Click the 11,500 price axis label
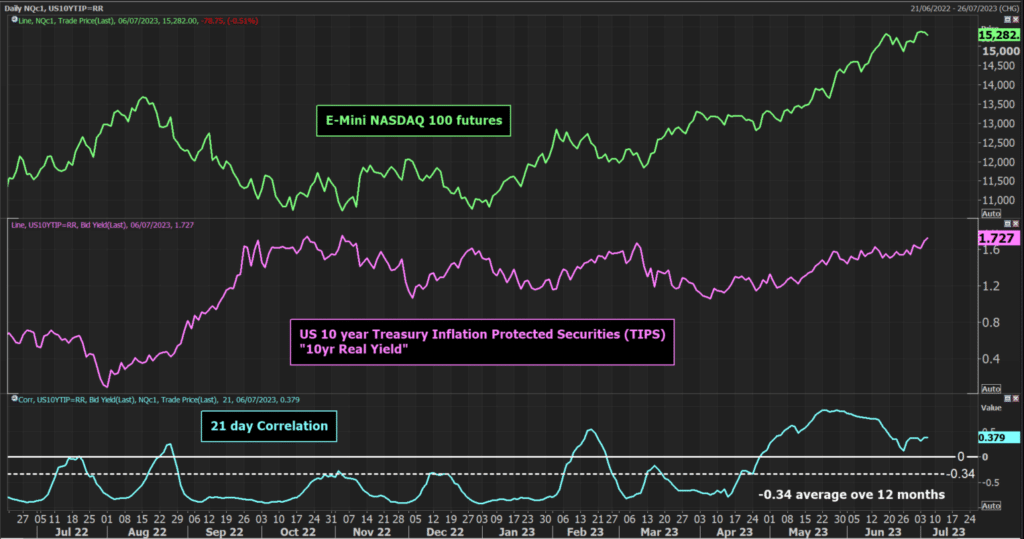The width and height of the screenshot is (1024, 539). (999, 181)
